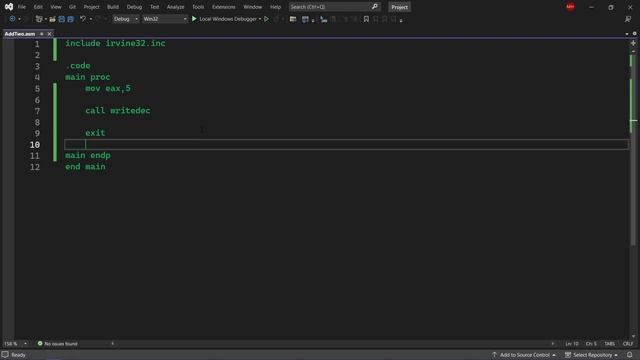The image size is (640, 360).
Task: Click the Navigate Backward icon
Action: (x=12, y=19)
